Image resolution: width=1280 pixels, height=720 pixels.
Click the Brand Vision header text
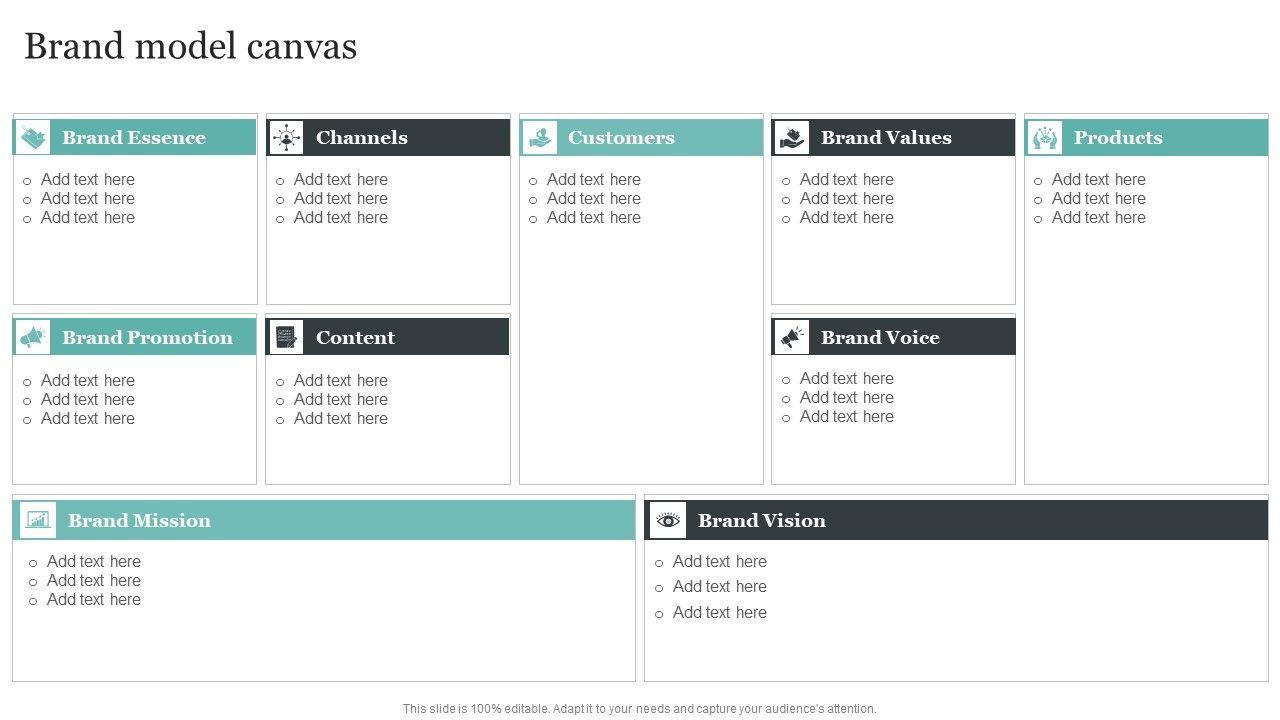click(762, 520)
